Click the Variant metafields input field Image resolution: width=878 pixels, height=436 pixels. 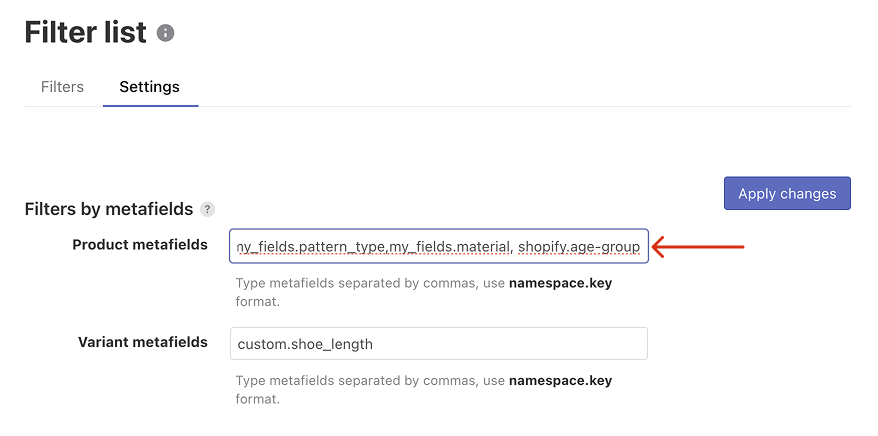439,344
